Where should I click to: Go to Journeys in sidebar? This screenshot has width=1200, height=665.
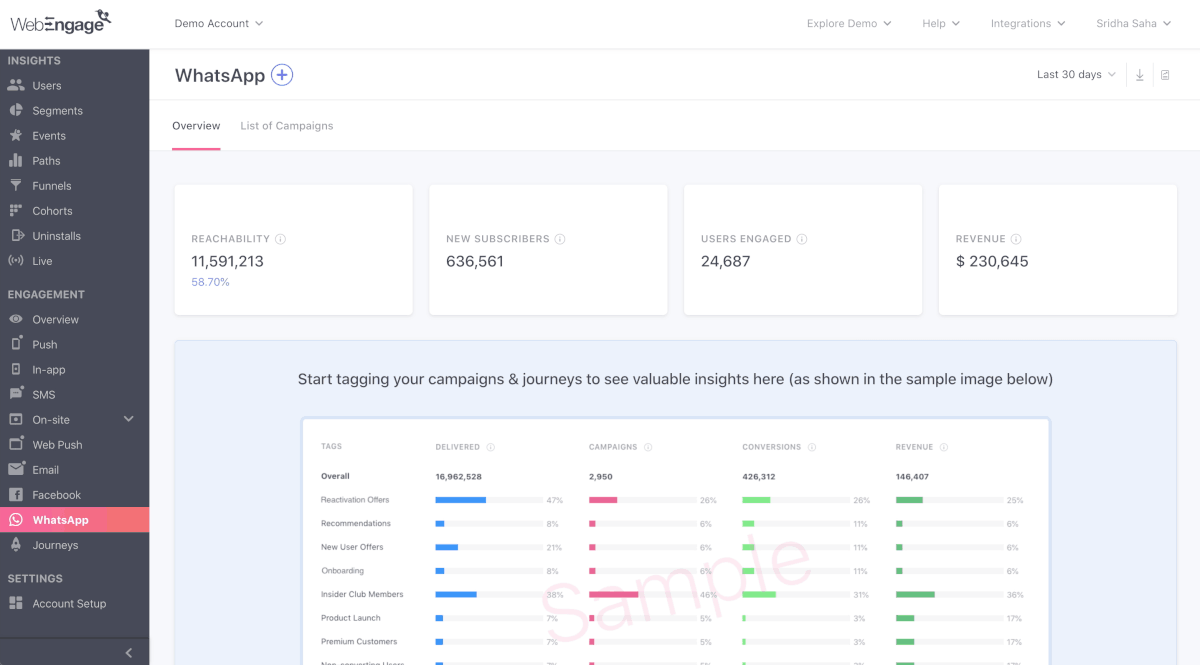point(55,545)
